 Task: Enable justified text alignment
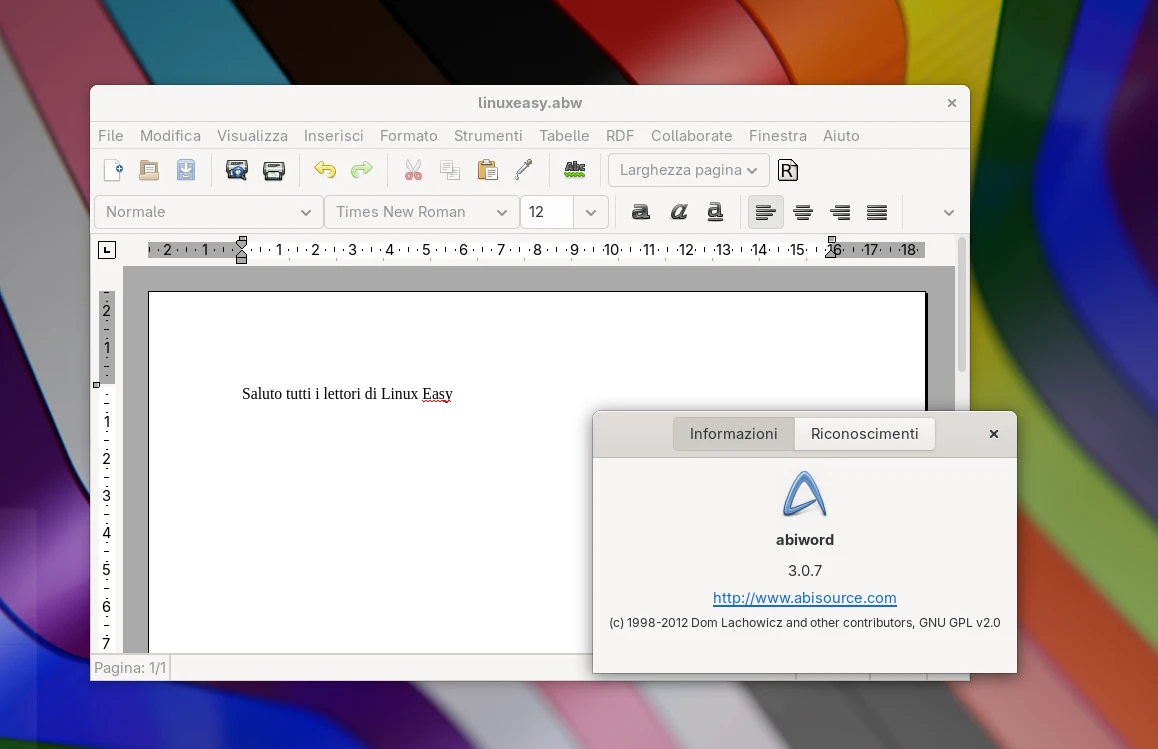click(x=877, y=212)
